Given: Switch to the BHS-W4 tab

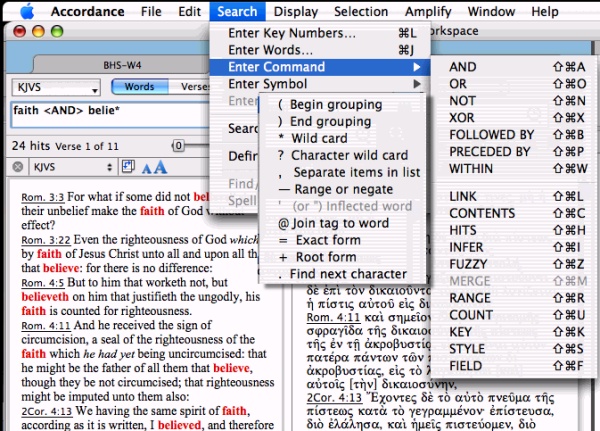Looking at the screenshot, I should 122,65.
